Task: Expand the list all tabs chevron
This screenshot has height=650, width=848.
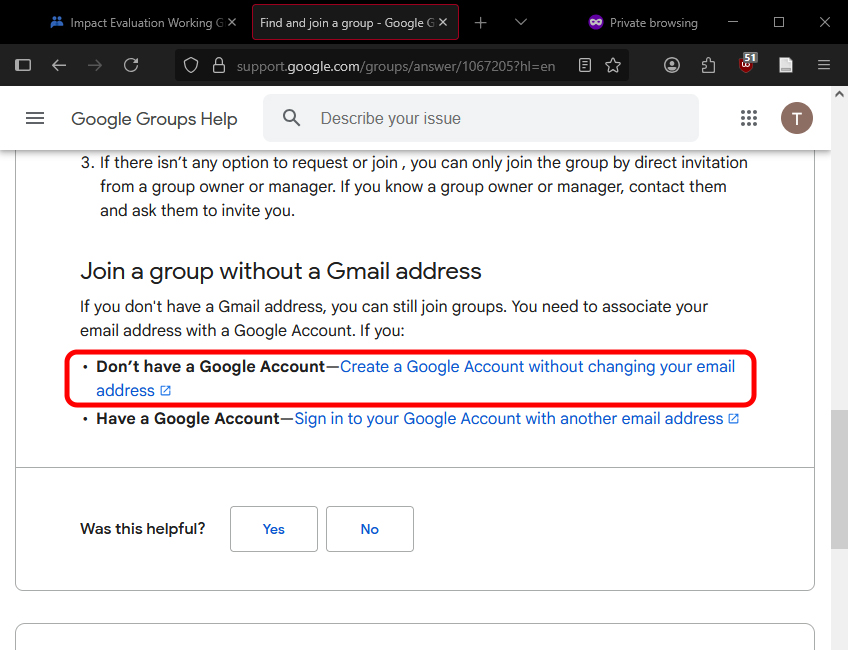Action: [521, 22]
